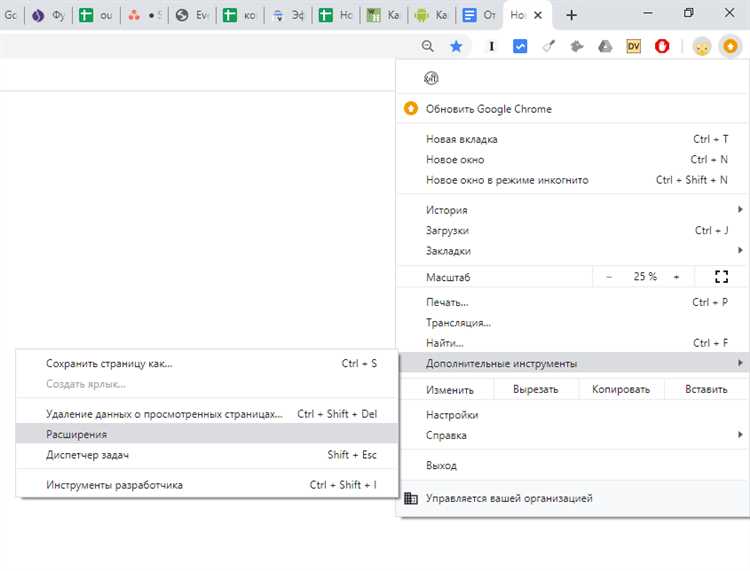Choose Трансляция... menu item
The image size is (750, 571).
(x=573, y=323)
